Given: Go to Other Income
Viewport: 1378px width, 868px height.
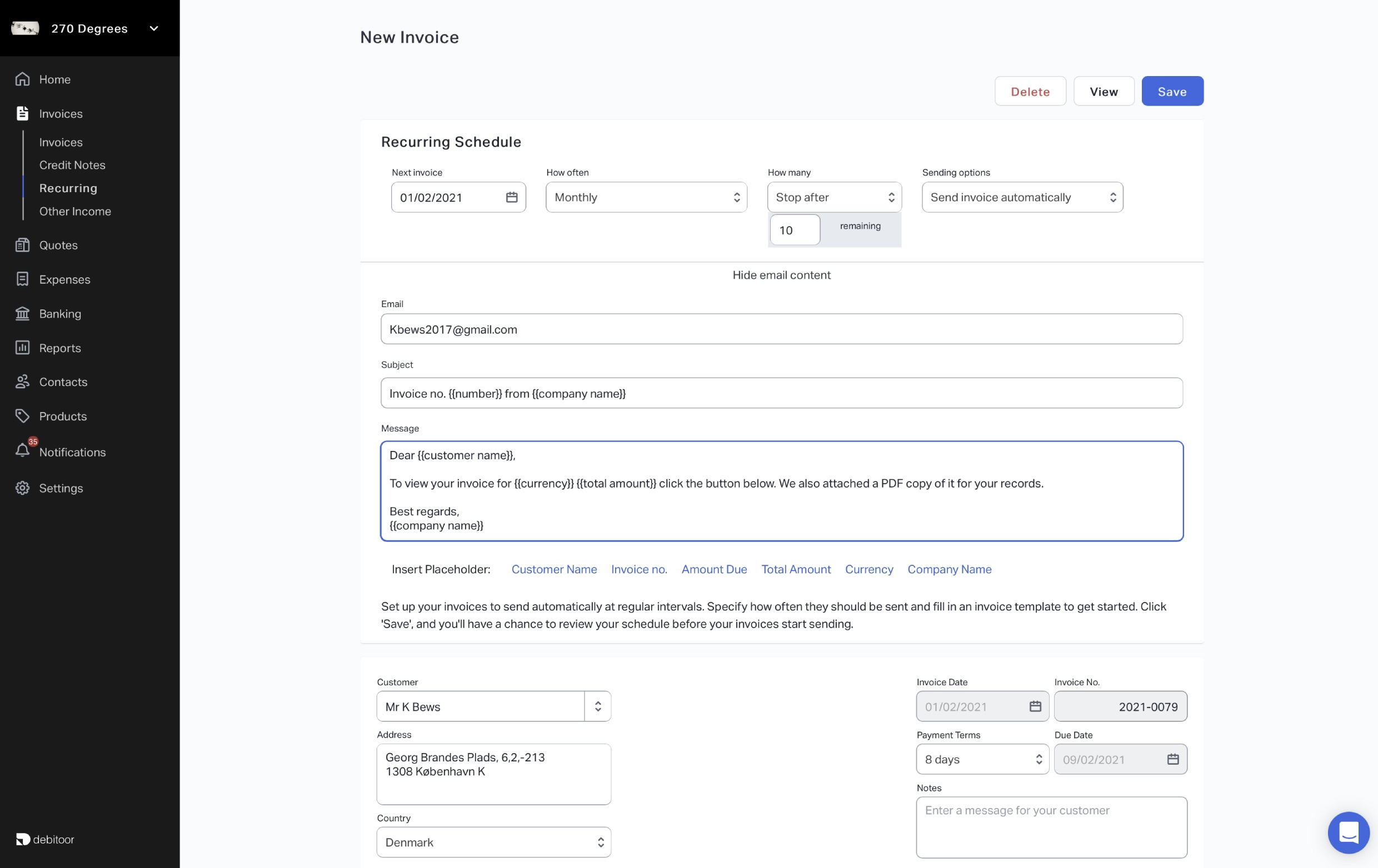Looking at the screenshot, I should pos(75,211).
